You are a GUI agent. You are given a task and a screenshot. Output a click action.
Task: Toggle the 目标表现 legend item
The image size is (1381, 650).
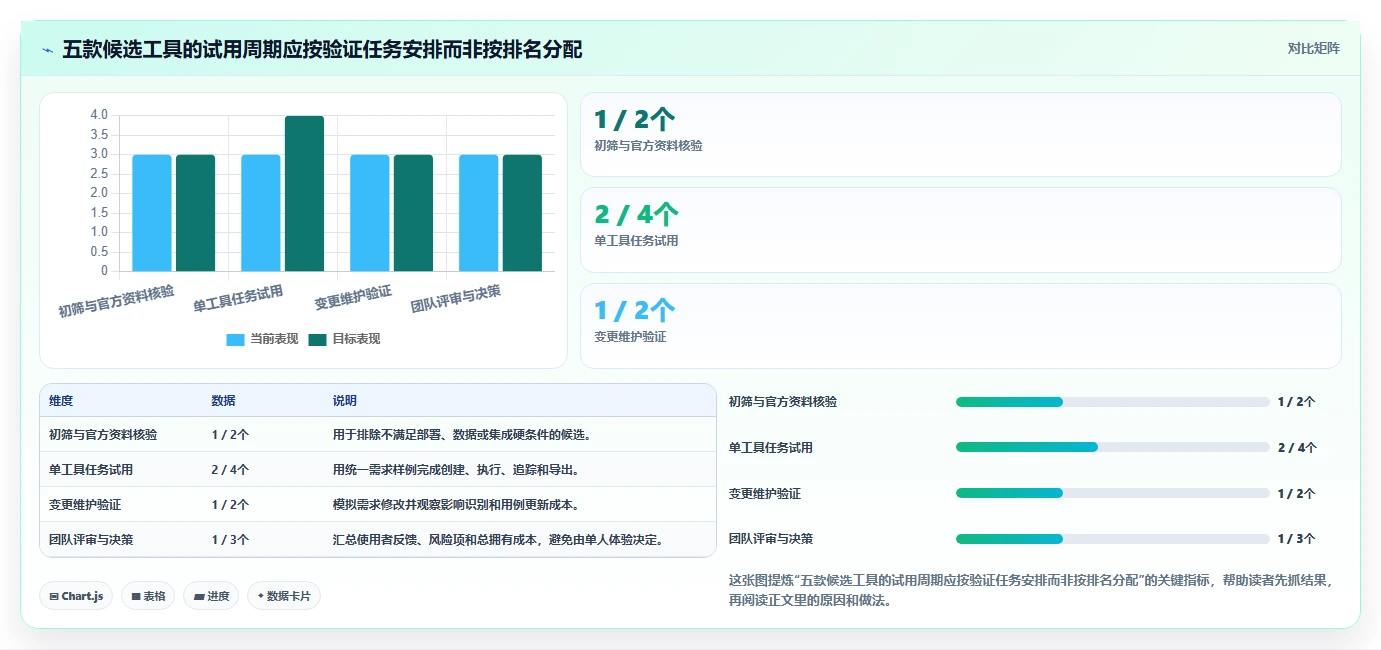[x=344, y=339]
